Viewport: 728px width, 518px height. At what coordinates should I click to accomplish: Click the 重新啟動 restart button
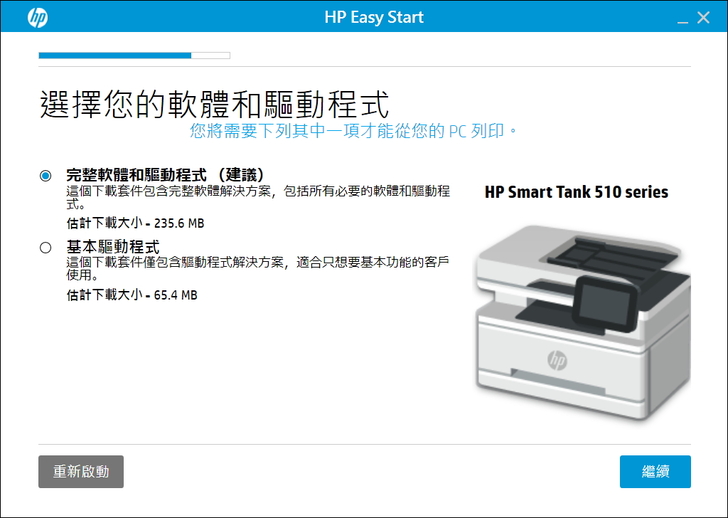(x=81, y=472)
